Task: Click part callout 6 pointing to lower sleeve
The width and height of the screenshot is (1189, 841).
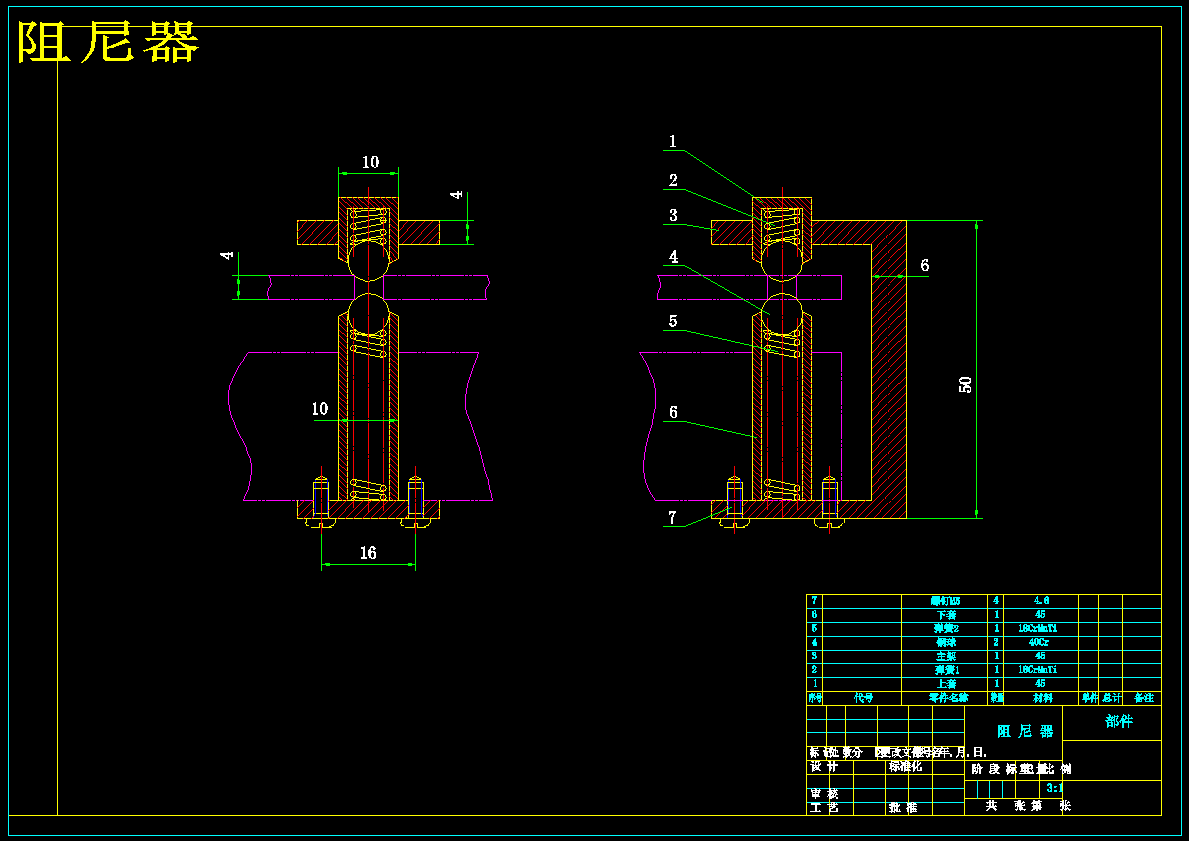Action: coord(673,412)
